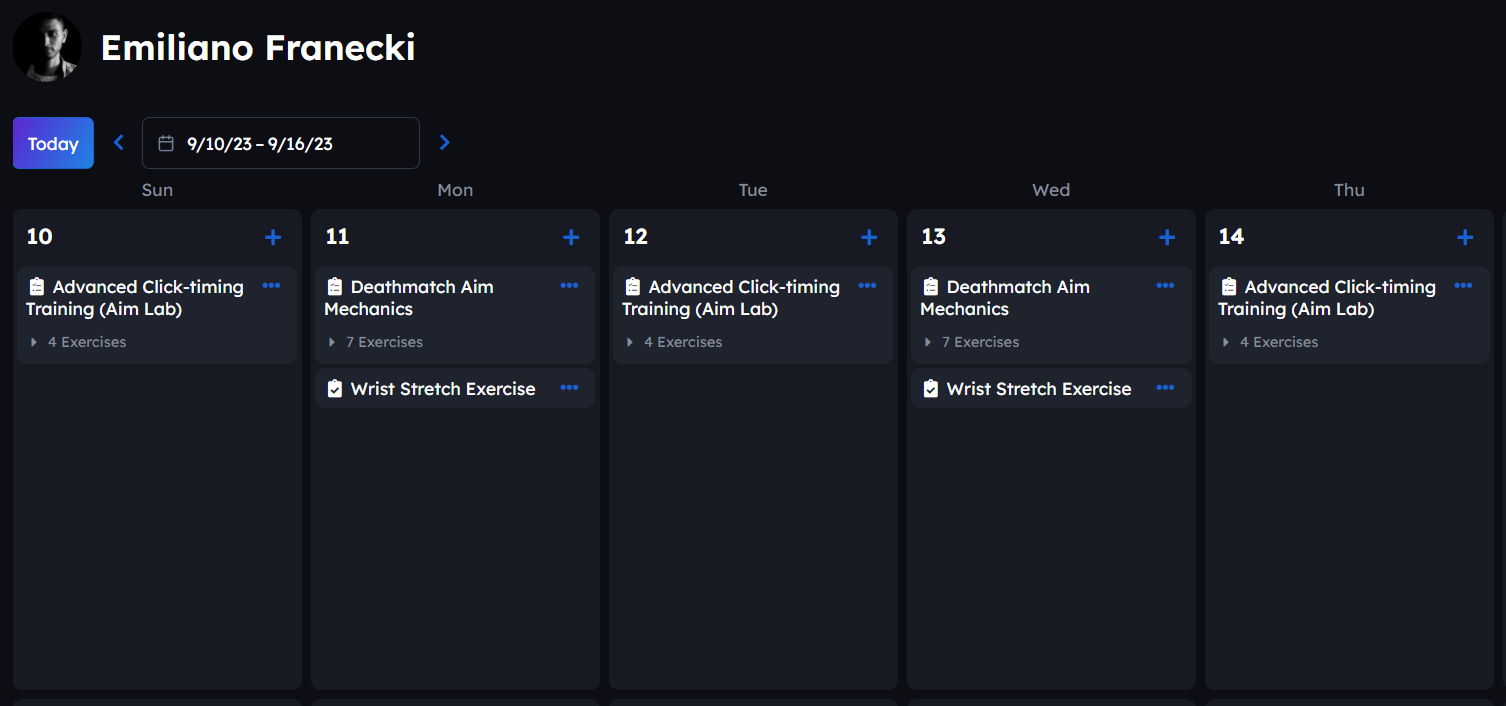This screenshot has height=706, width=1506.
Task: Open three-dot menu for Monday's Wrist Stretch Exercise
Action: [x=569, y=388]
